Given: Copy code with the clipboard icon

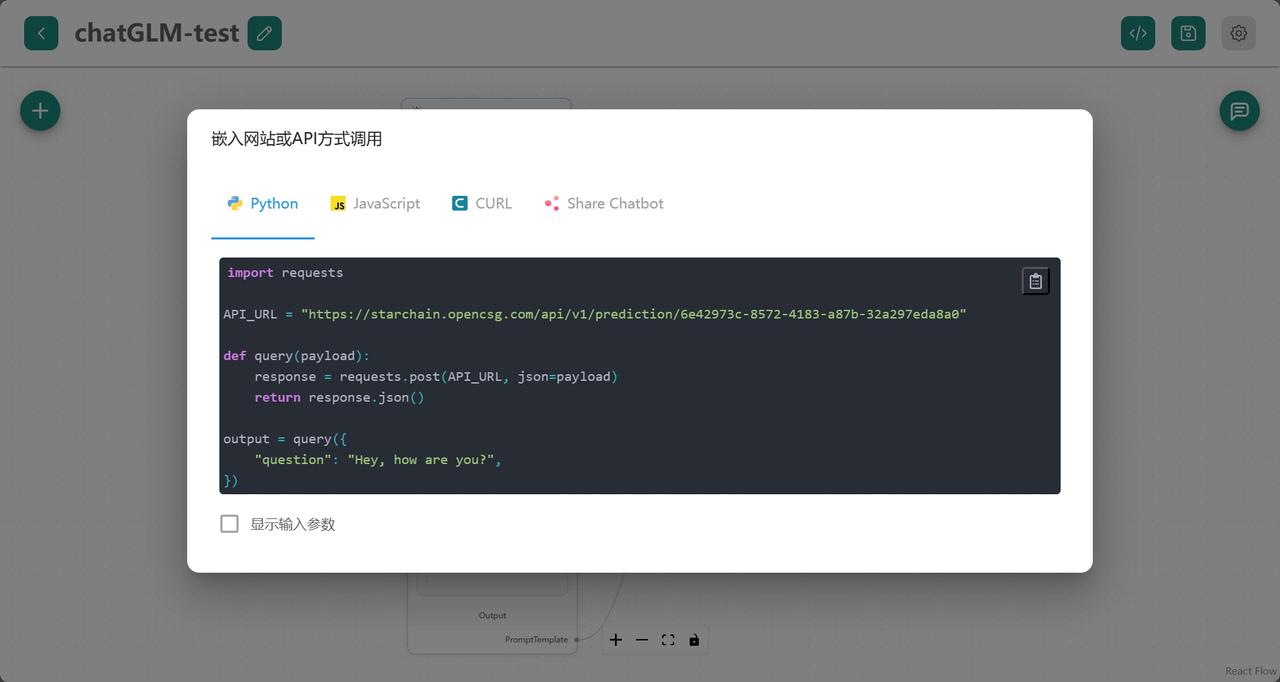Looking at the screenshot, I should 1035,281.
